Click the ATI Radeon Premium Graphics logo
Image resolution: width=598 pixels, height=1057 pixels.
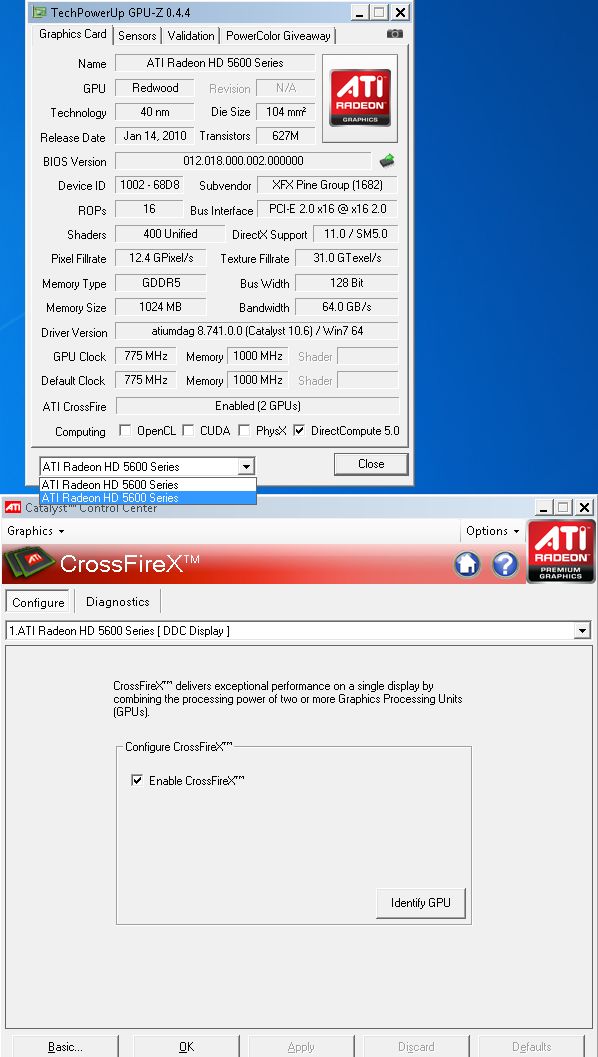[x=561, y=550]
